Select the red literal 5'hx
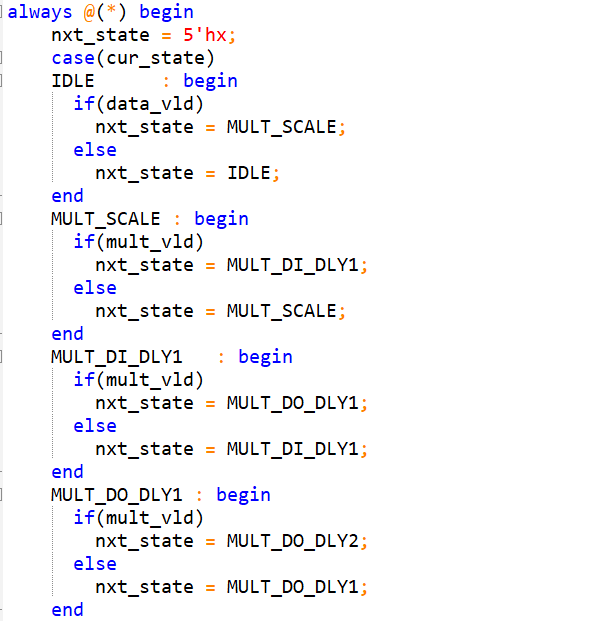591x621 pixels. tap(205, 35)
